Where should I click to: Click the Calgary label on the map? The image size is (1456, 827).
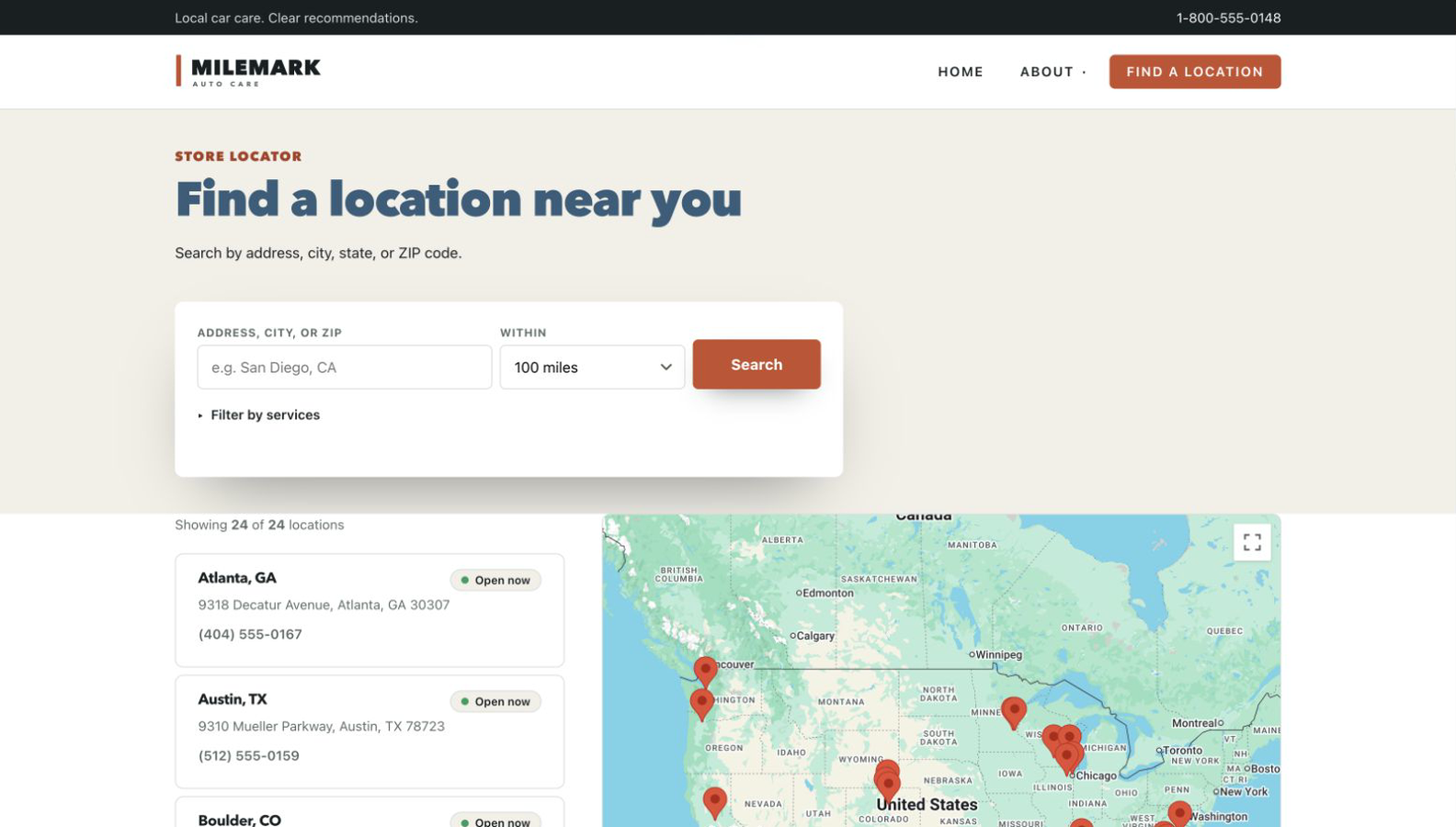click(x=815, y=635)
